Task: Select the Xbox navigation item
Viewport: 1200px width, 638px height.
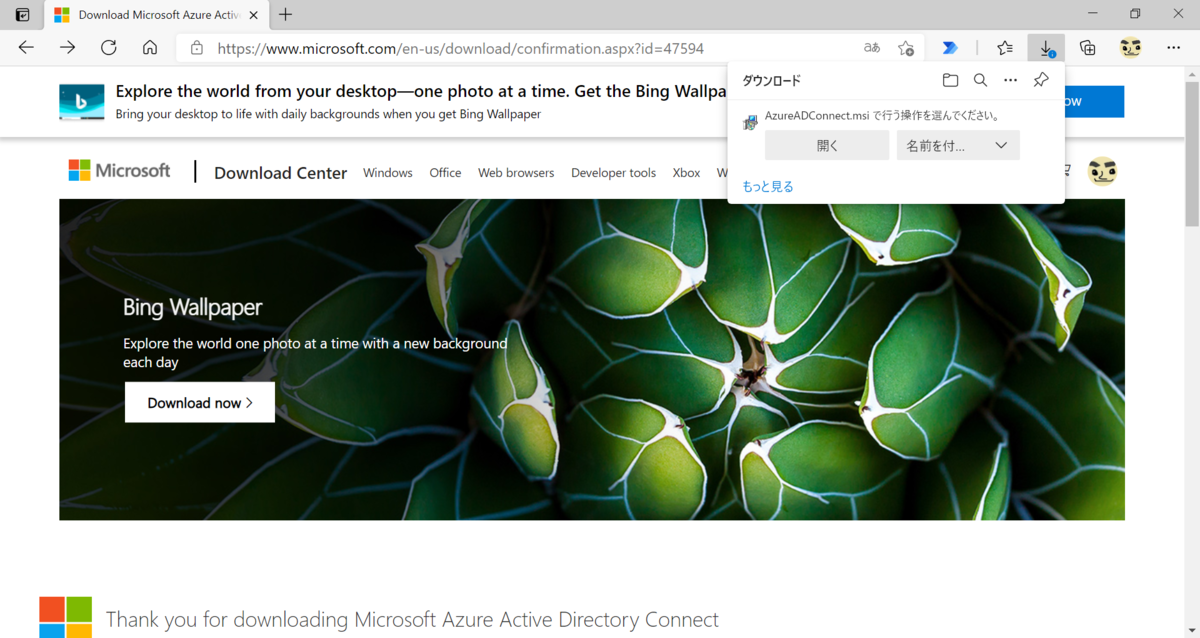Action: pyautogui.click(x=686, y=172)
